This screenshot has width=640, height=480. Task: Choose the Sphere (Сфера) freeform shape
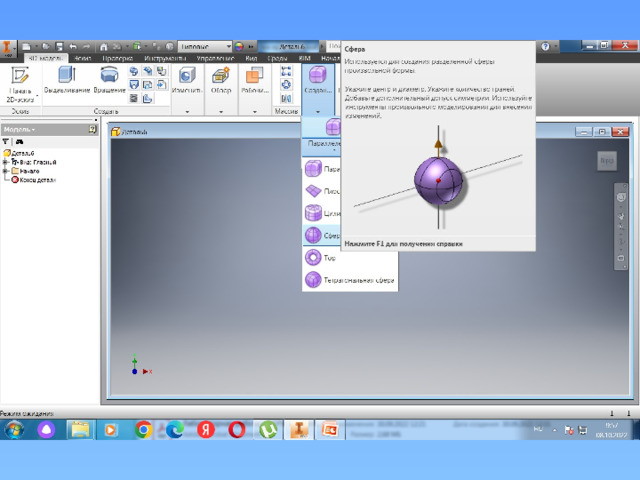click(313, 235)
